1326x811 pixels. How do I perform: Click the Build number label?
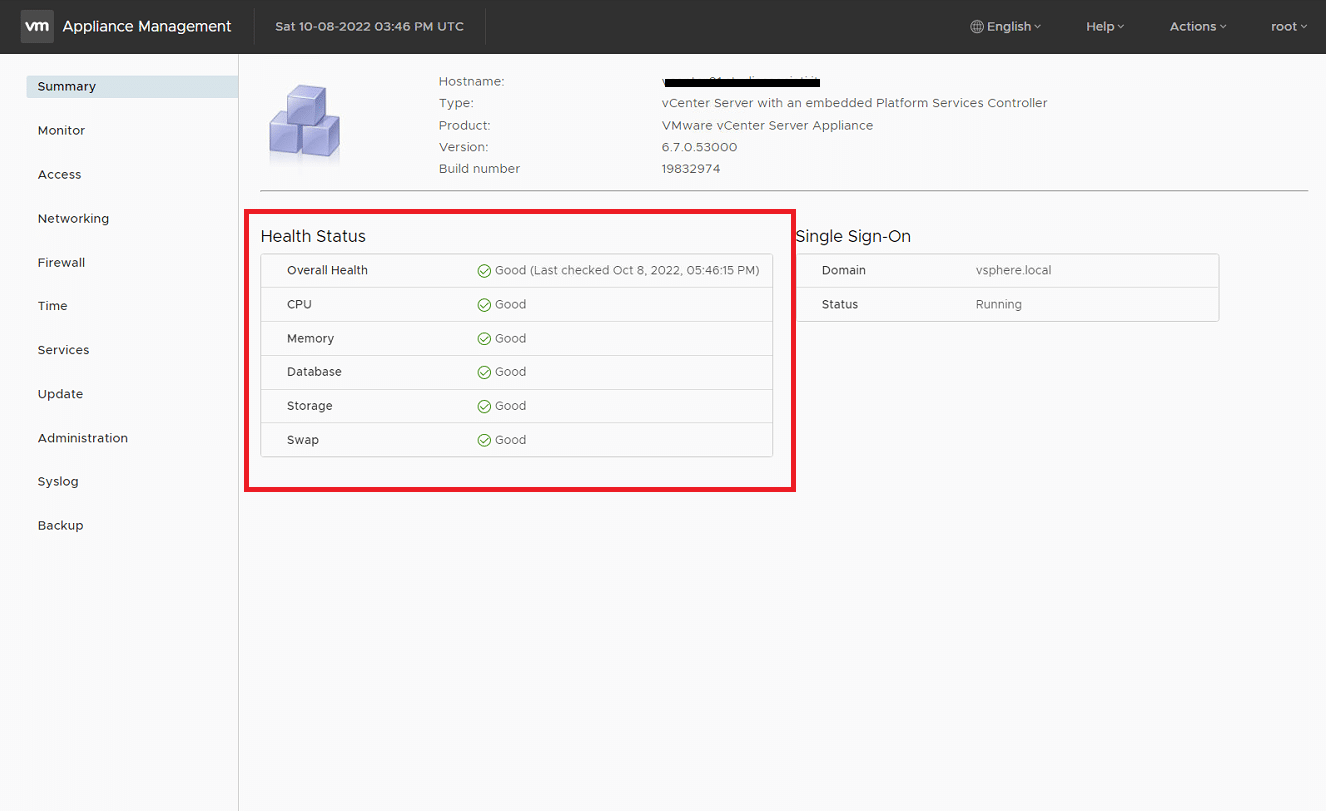[480, 169]
